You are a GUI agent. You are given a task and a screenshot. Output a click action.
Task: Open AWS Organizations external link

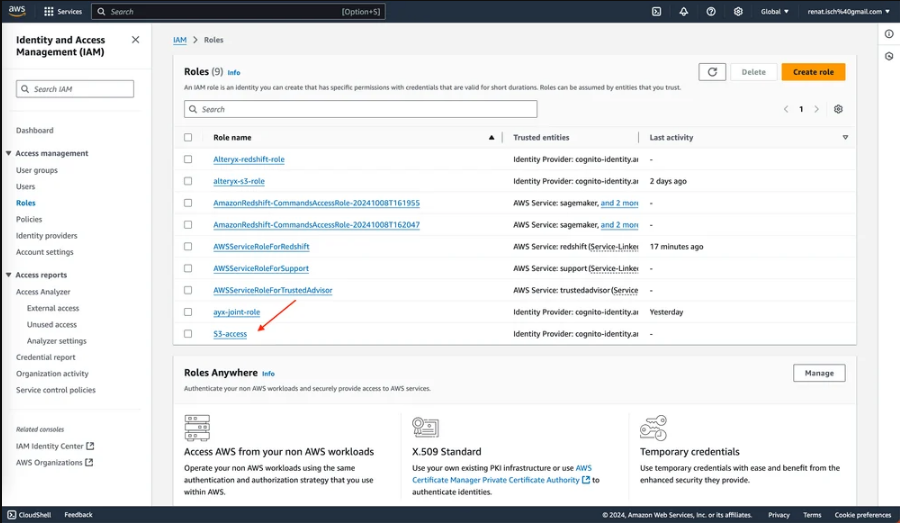click(55, 462)
